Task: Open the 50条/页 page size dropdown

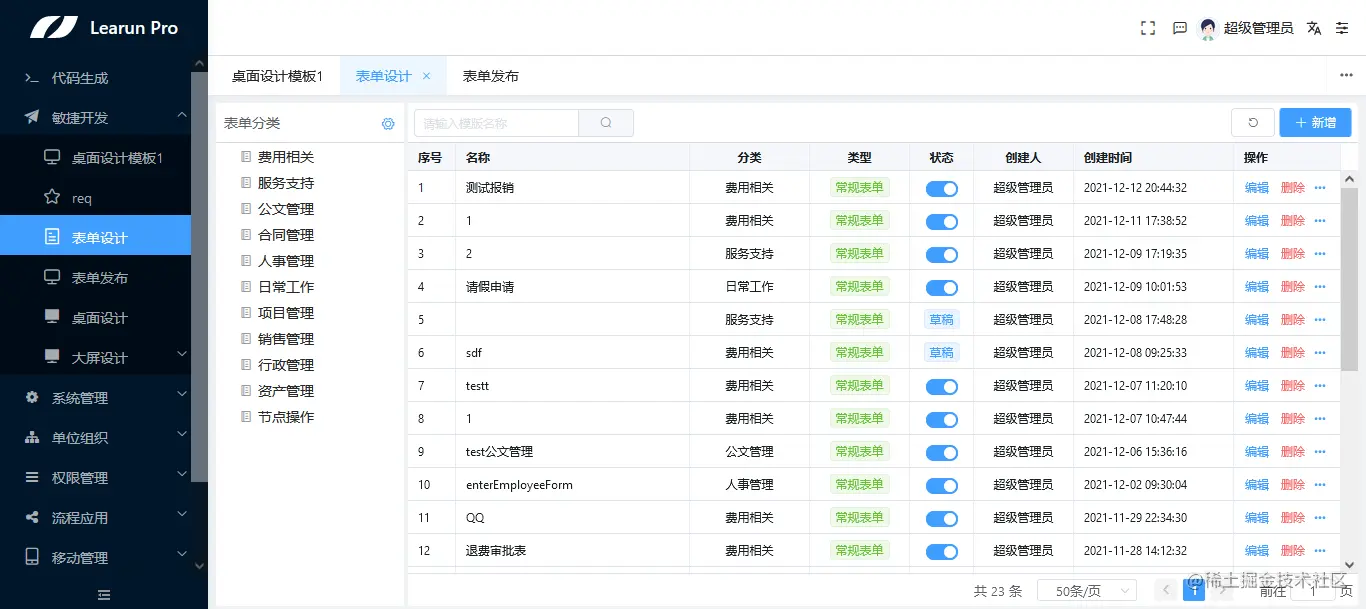Action: tap(1087, 590)
